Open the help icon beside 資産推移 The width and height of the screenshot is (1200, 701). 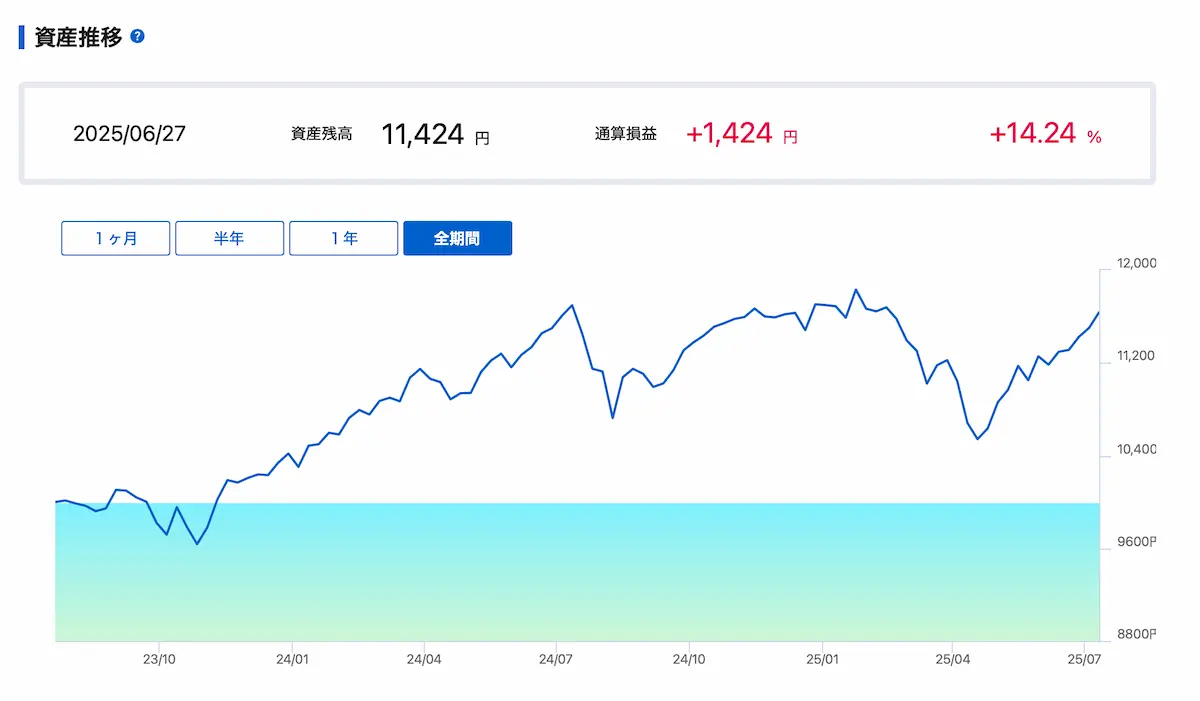138,37
